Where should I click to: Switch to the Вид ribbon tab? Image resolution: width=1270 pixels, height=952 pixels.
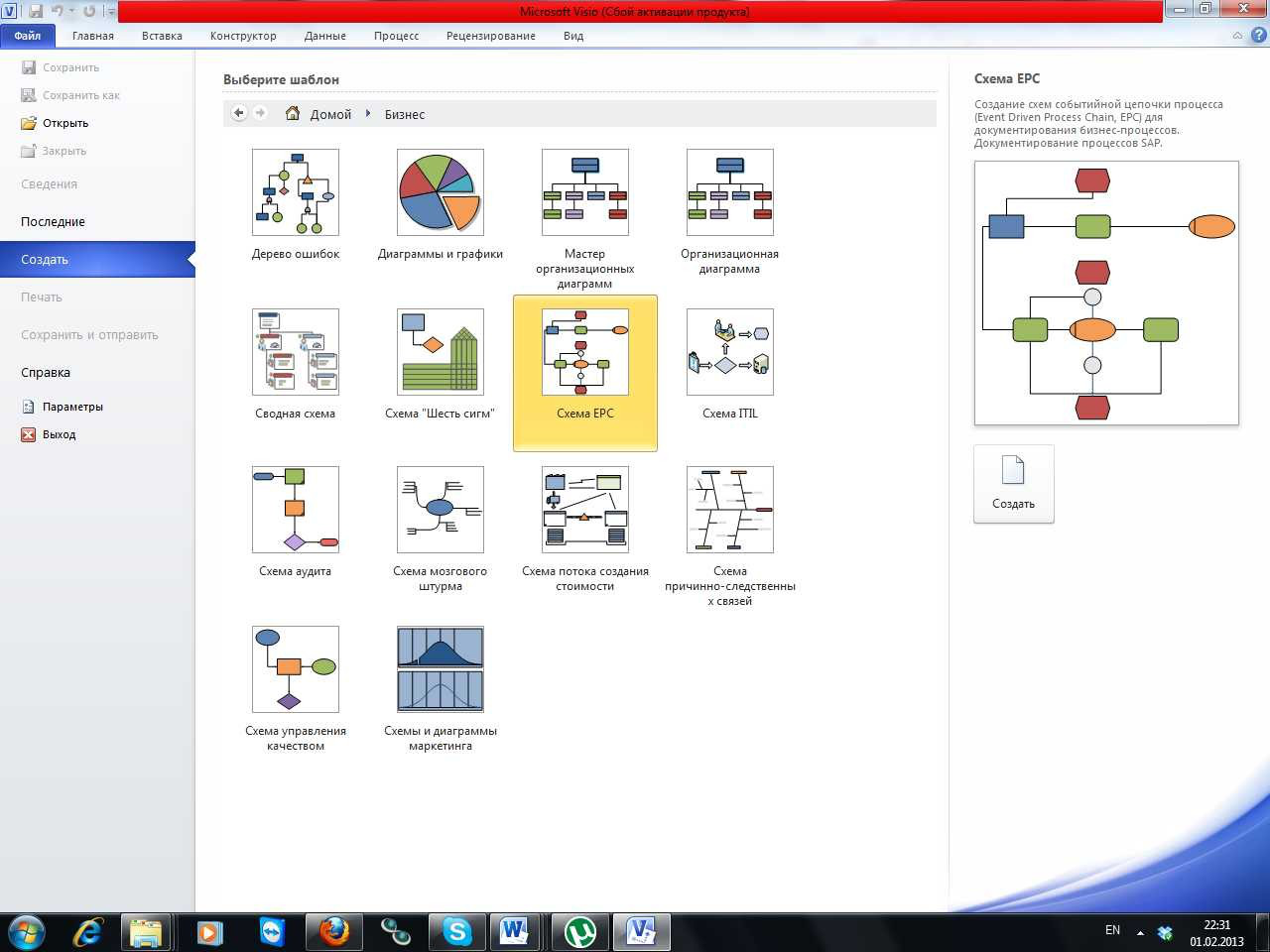(x=573, y=36)
